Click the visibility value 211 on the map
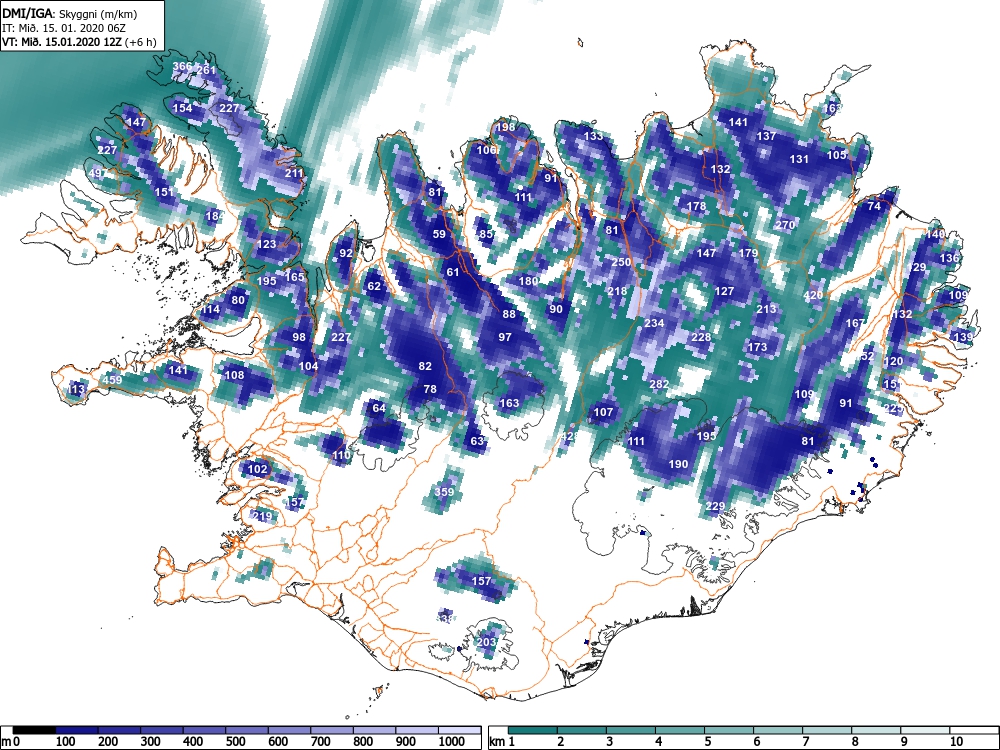 click(294, 173)
